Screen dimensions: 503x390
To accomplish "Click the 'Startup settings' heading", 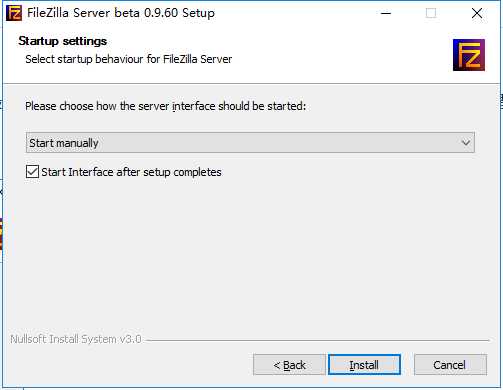I will [x=63, y=41].
